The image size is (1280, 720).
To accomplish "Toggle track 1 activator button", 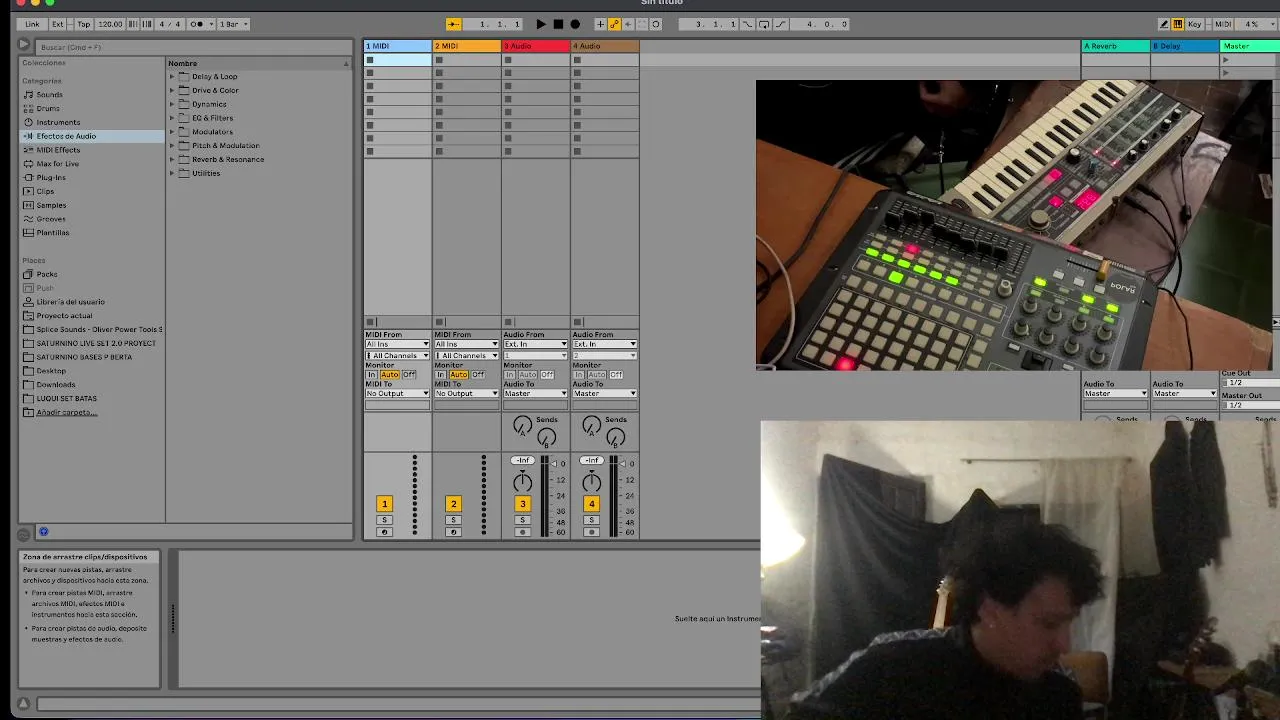I will pos(384,504).
